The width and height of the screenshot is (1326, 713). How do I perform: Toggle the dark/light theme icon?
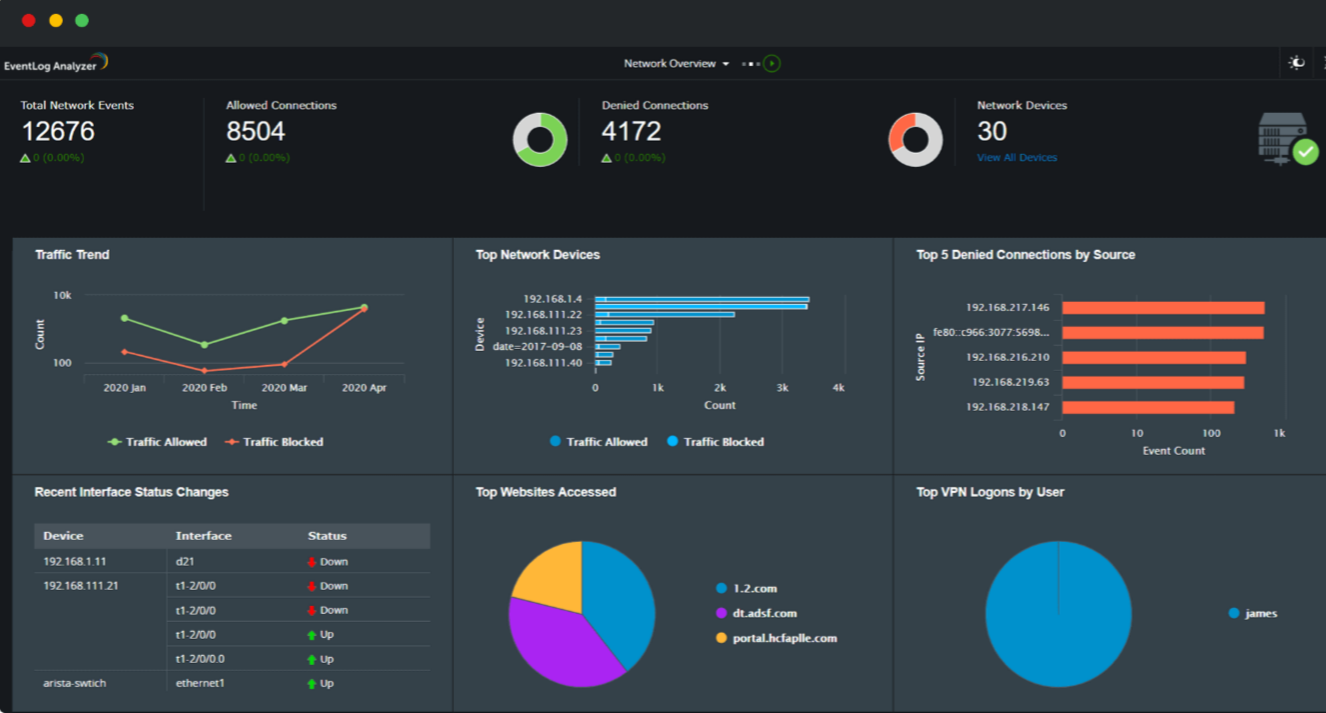pos(1297,63)
